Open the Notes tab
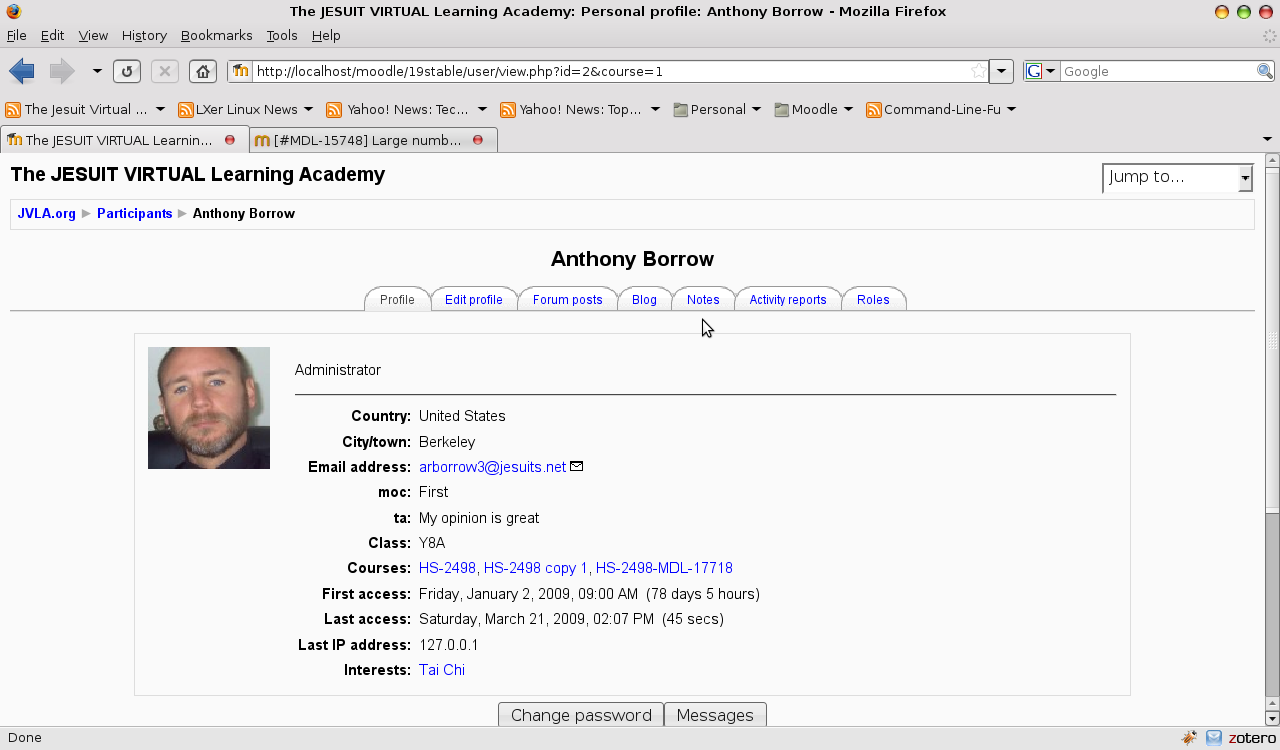 [x=703, y=299]
